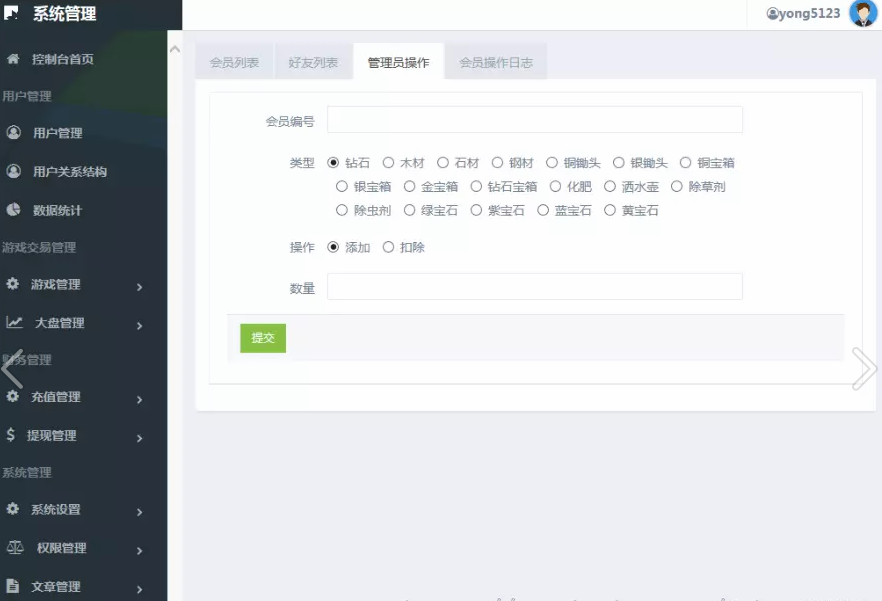This screenshot has width=882, height=601.
Task: Open the 管理员操作 tab
Action: pos(398,62)
